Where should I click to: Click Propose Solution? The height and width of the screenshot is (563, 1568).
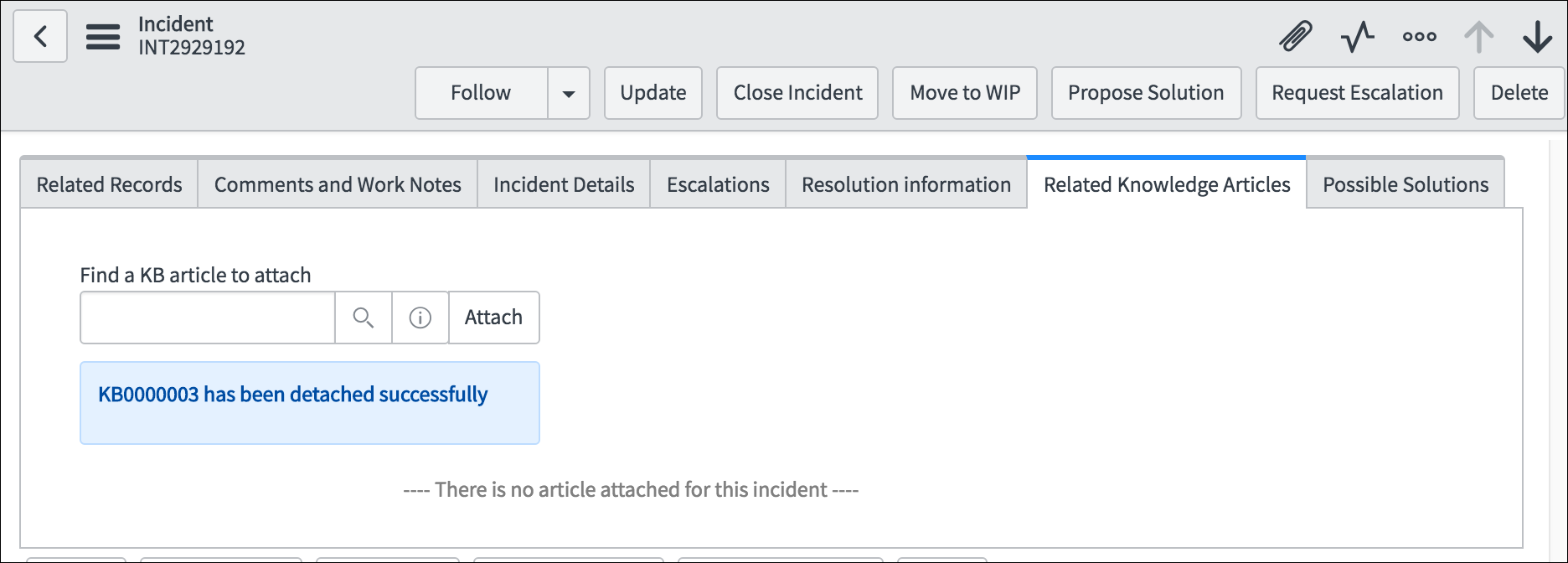tap(1145, 93)
